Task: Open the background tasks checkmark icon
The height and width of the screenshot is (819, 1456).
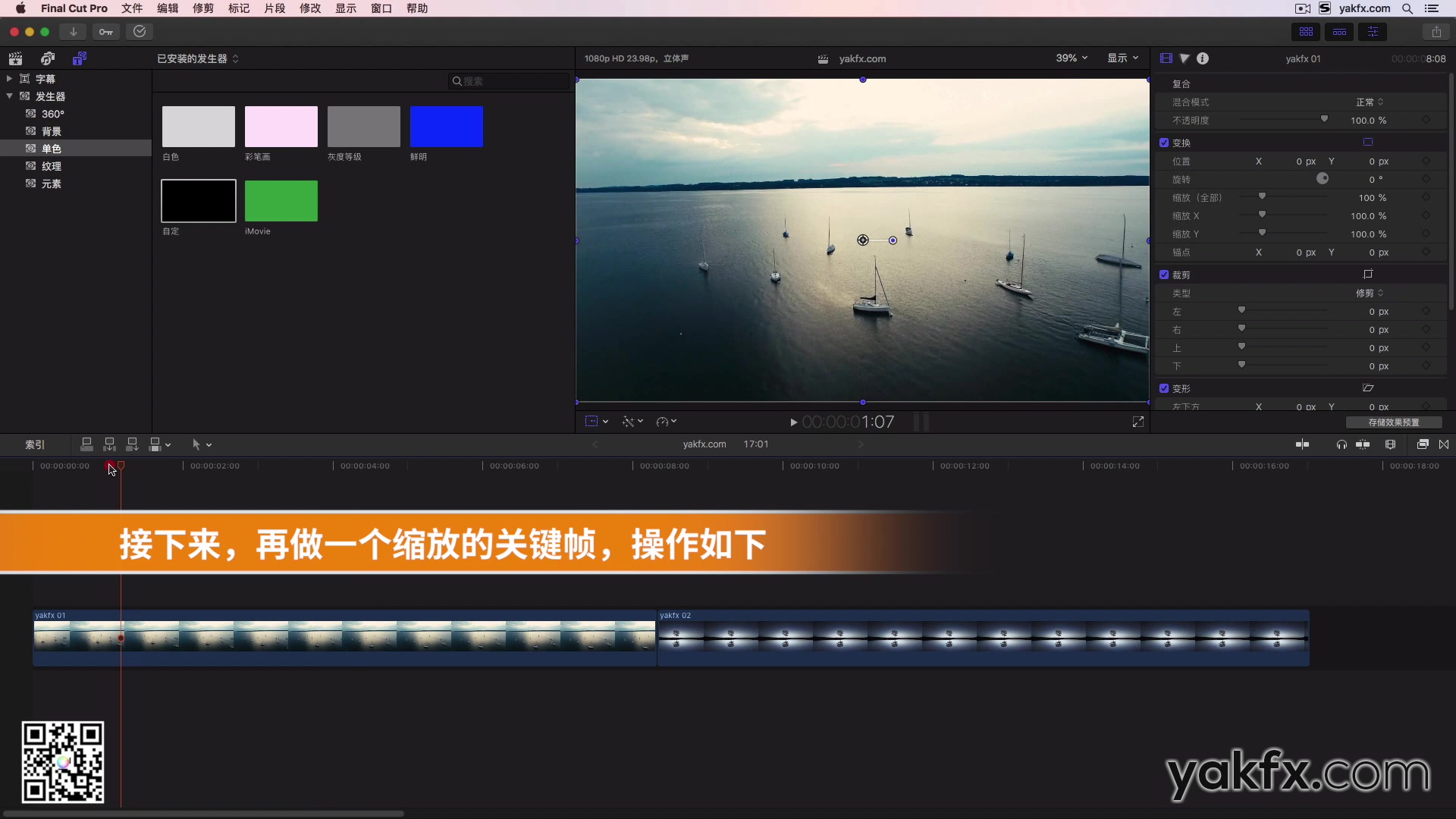Action: (x=140, y=32)
